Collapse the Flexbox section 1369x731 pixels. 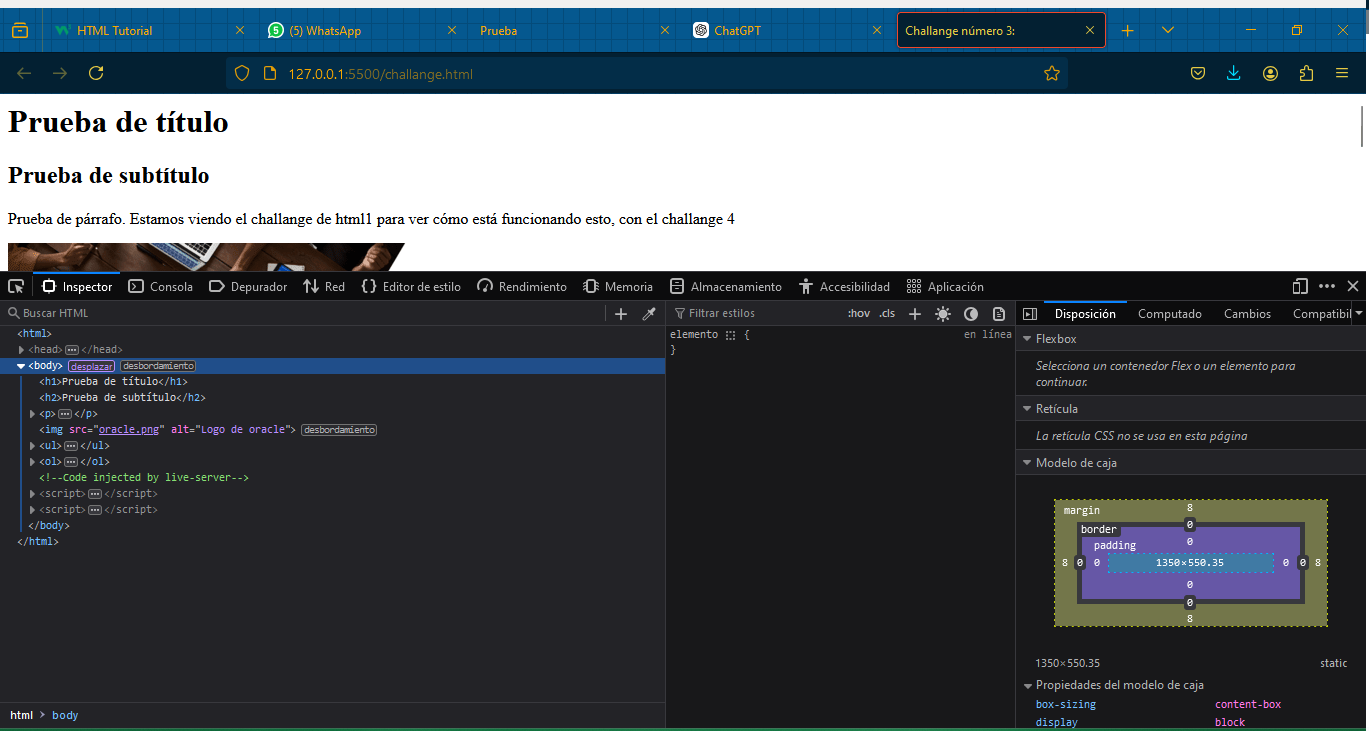(x=1026, y=339)
